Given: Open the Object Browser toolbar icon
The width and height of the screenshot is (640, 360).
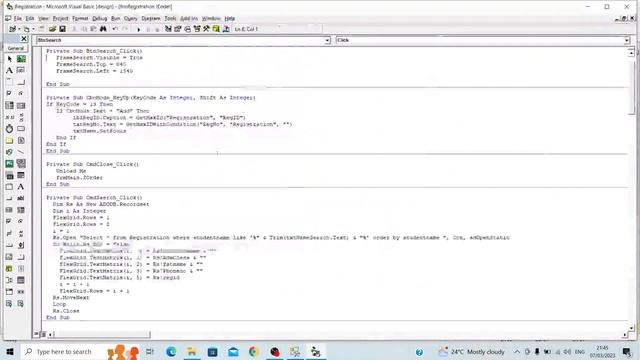Looking at the screenshot, I should tap(197, 29).
